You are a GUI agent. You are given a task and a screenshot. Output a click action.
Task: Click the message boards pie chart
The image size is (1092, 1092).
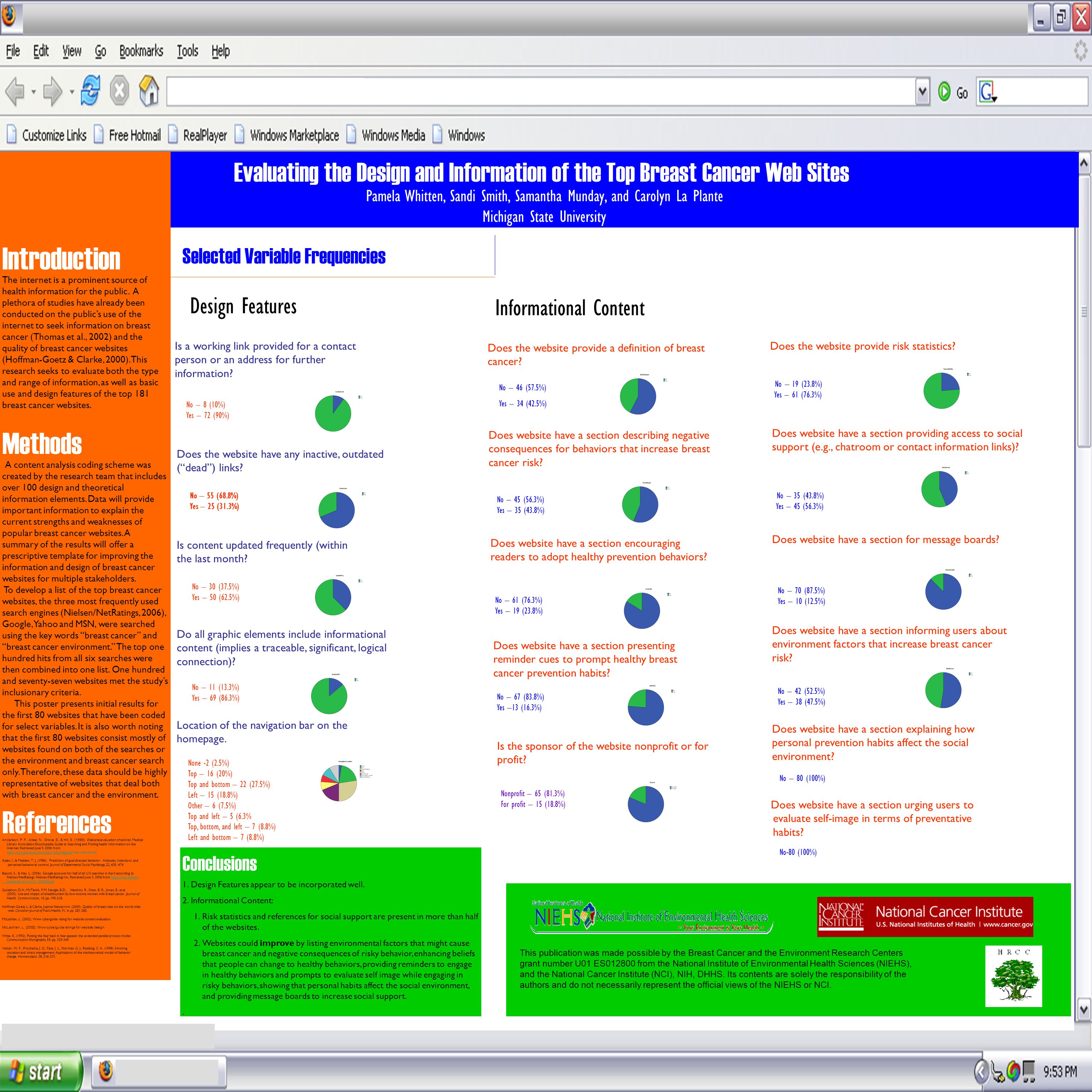(943, 591)
